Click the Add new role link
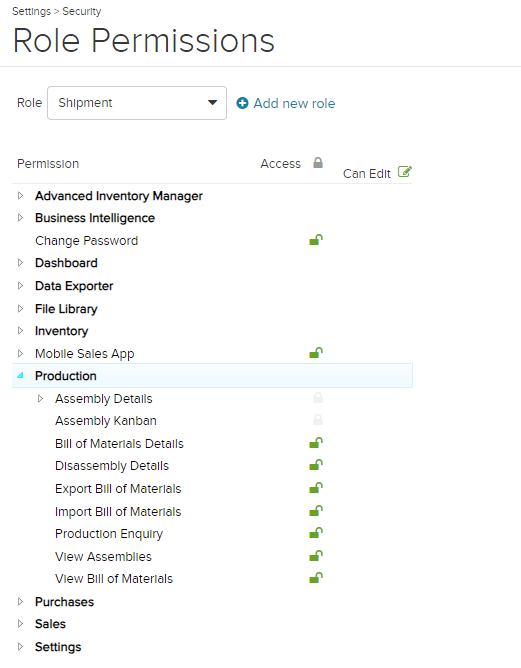 coord(294,103)
